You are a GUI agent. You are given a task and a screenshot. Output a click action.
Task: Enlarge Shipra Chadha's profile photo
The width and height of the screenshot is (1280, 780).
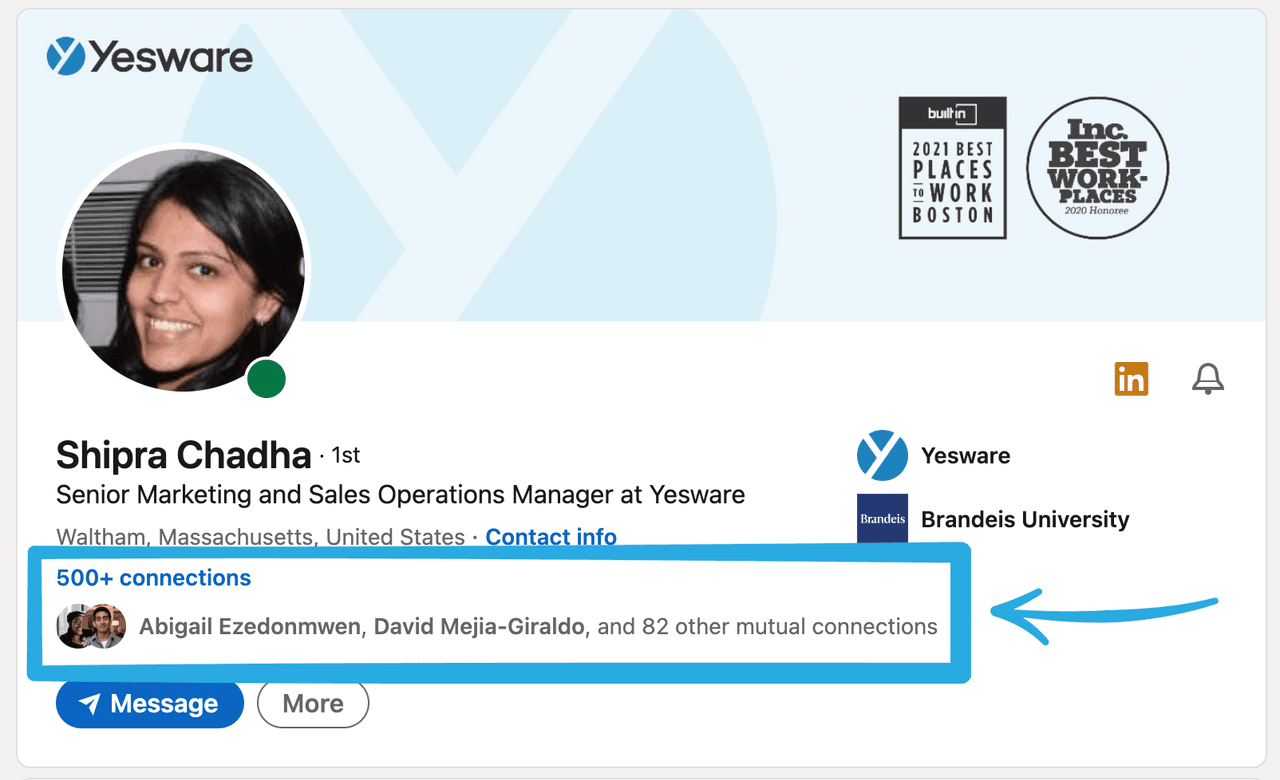point(184,270)
